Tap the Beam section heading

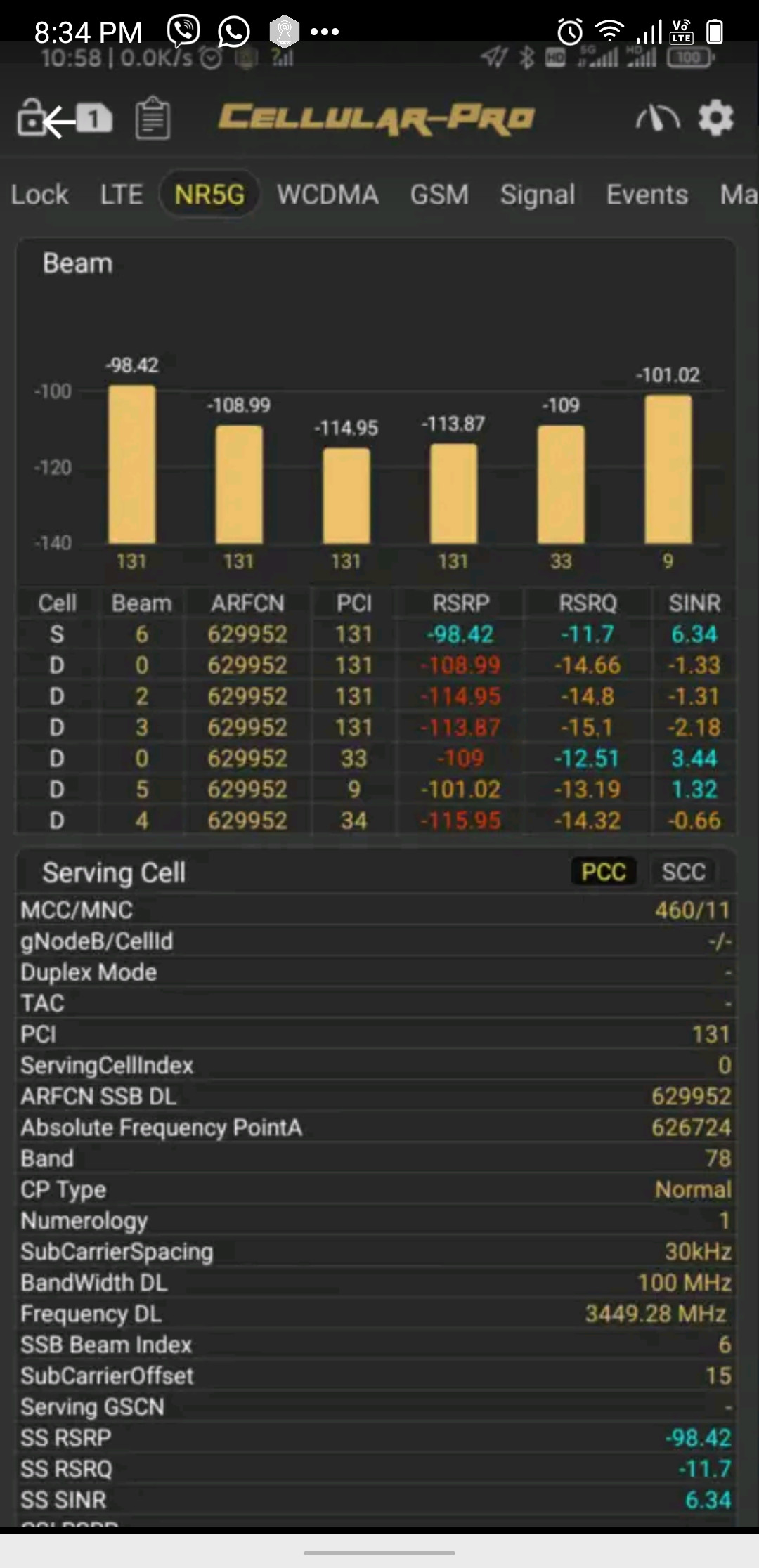point(77,263)
